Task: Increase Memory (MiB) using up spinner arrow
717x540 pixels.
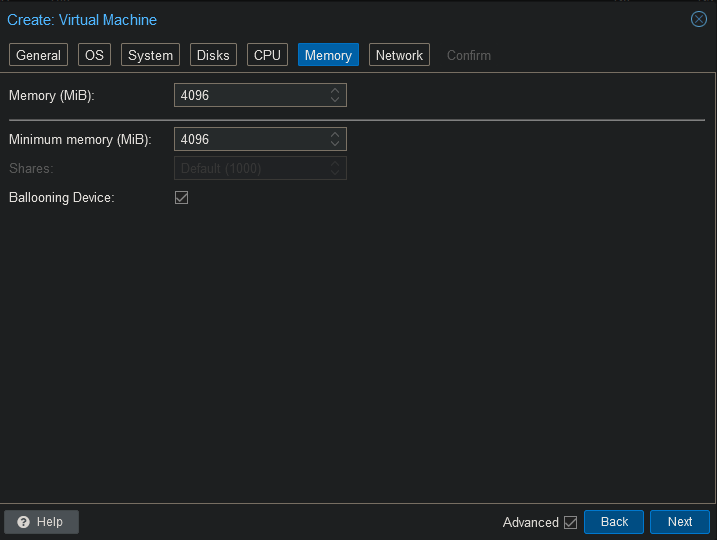Action: click(336, 91)
